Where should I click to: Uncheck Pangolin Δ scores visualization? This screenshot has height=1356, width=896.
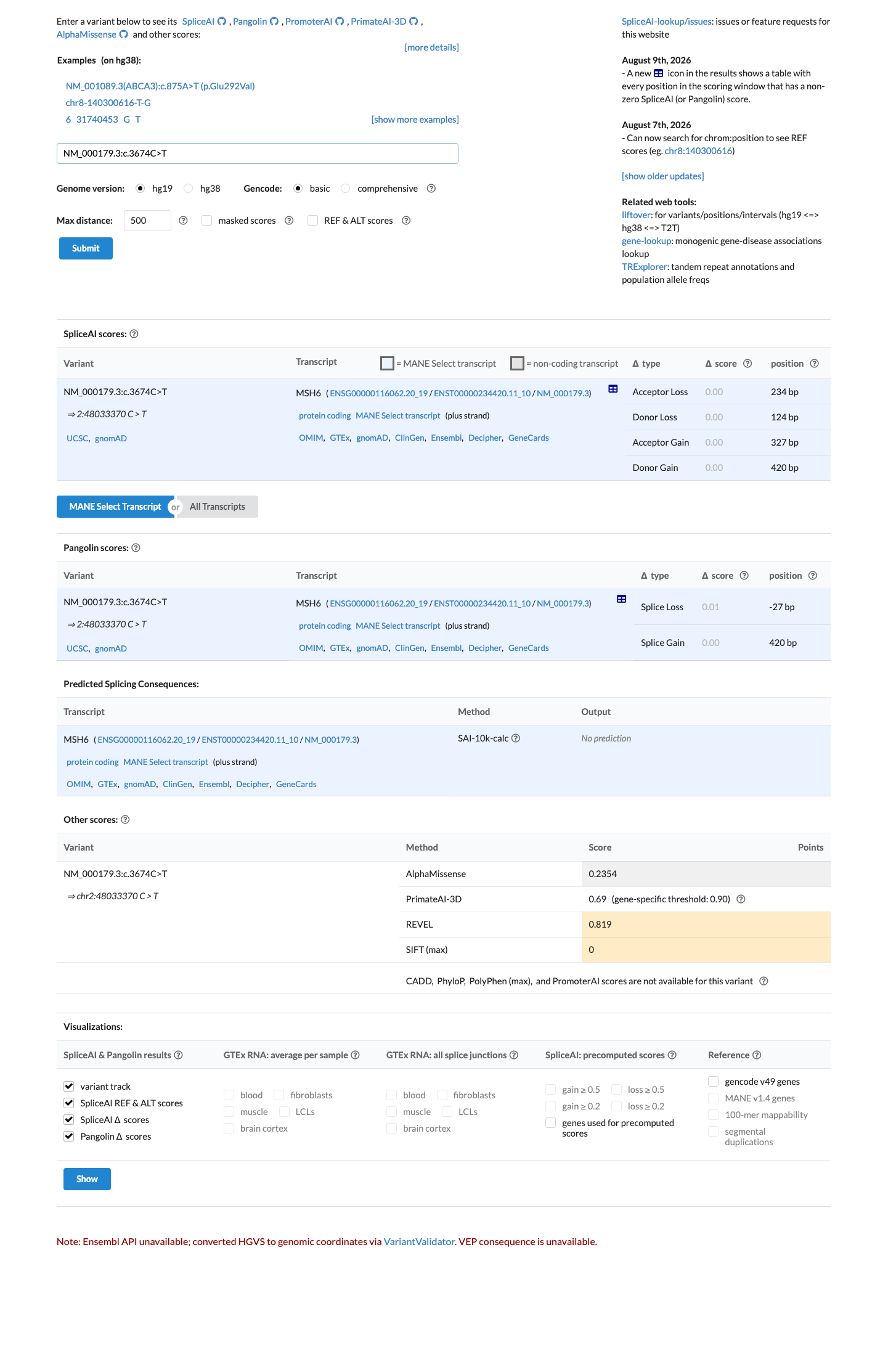pyautogui.click(x=69, y=1137)
